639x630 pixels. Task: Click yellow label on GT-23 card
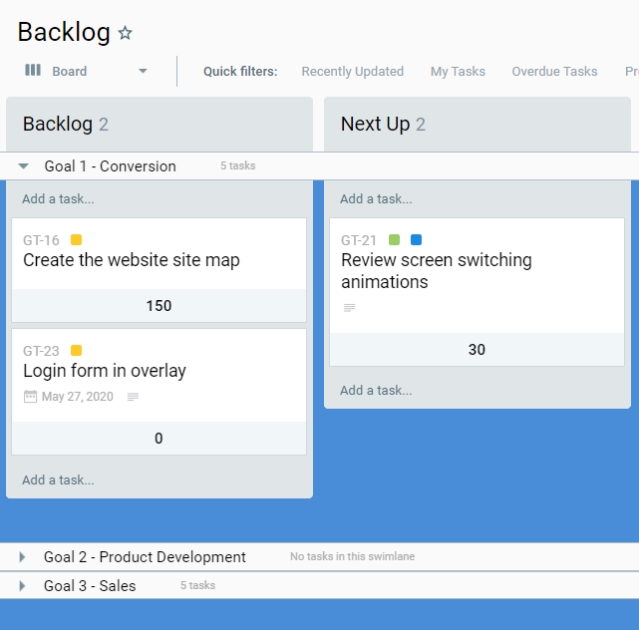(76, 351)
